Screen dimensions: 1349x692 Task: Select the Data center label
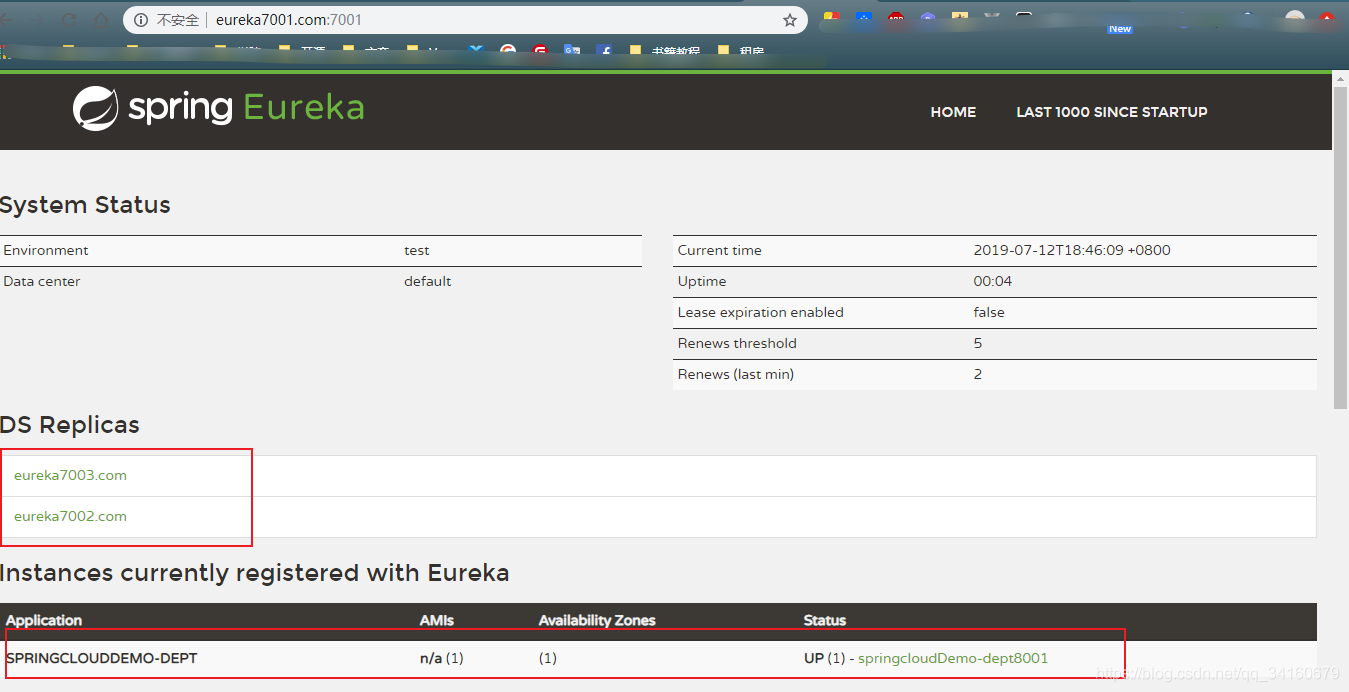click(x=42, y=281)
